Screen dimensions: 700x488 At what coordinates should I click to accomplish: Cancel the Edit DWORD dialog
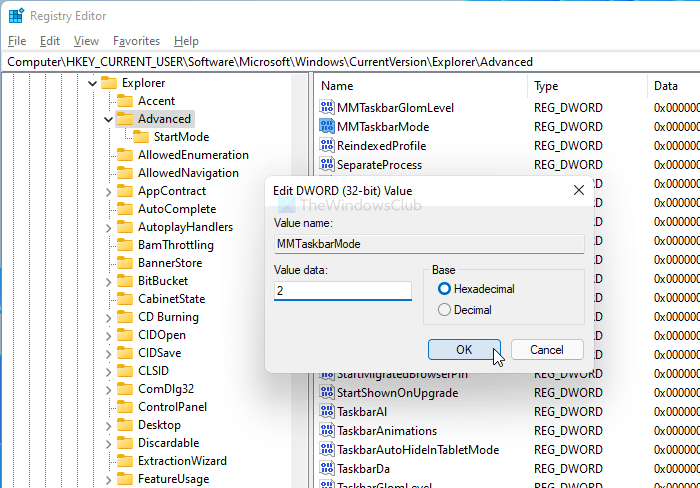547,350
